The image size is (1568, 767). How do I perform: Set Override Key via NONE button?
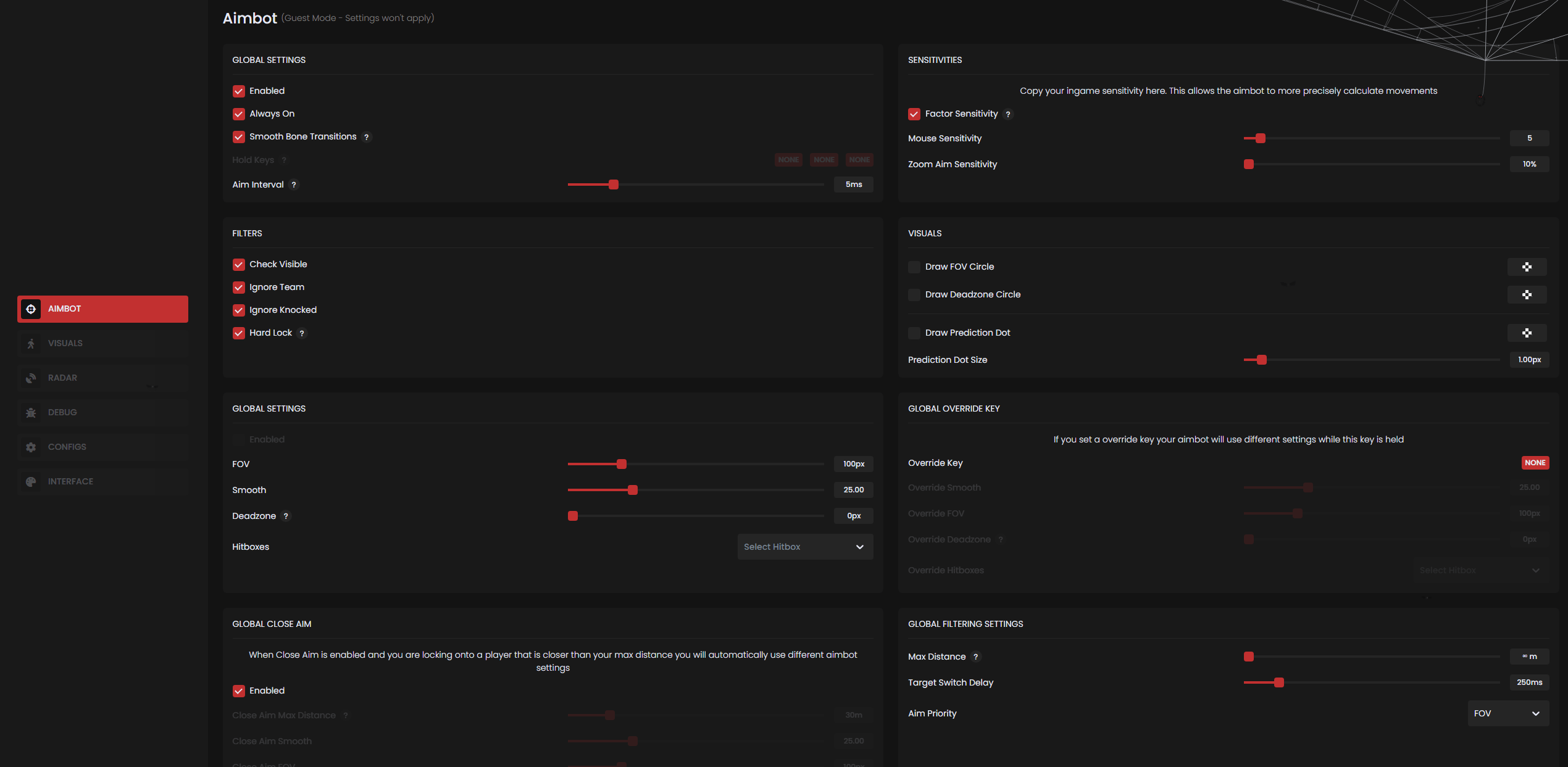[x=1534, y=463]
